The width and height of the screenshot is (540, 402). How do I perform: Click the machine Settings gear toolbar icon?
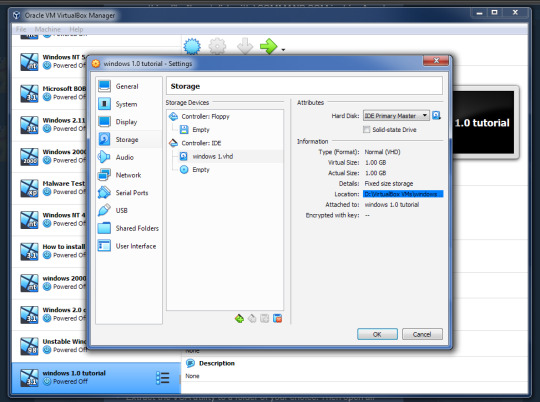point(218,46)
